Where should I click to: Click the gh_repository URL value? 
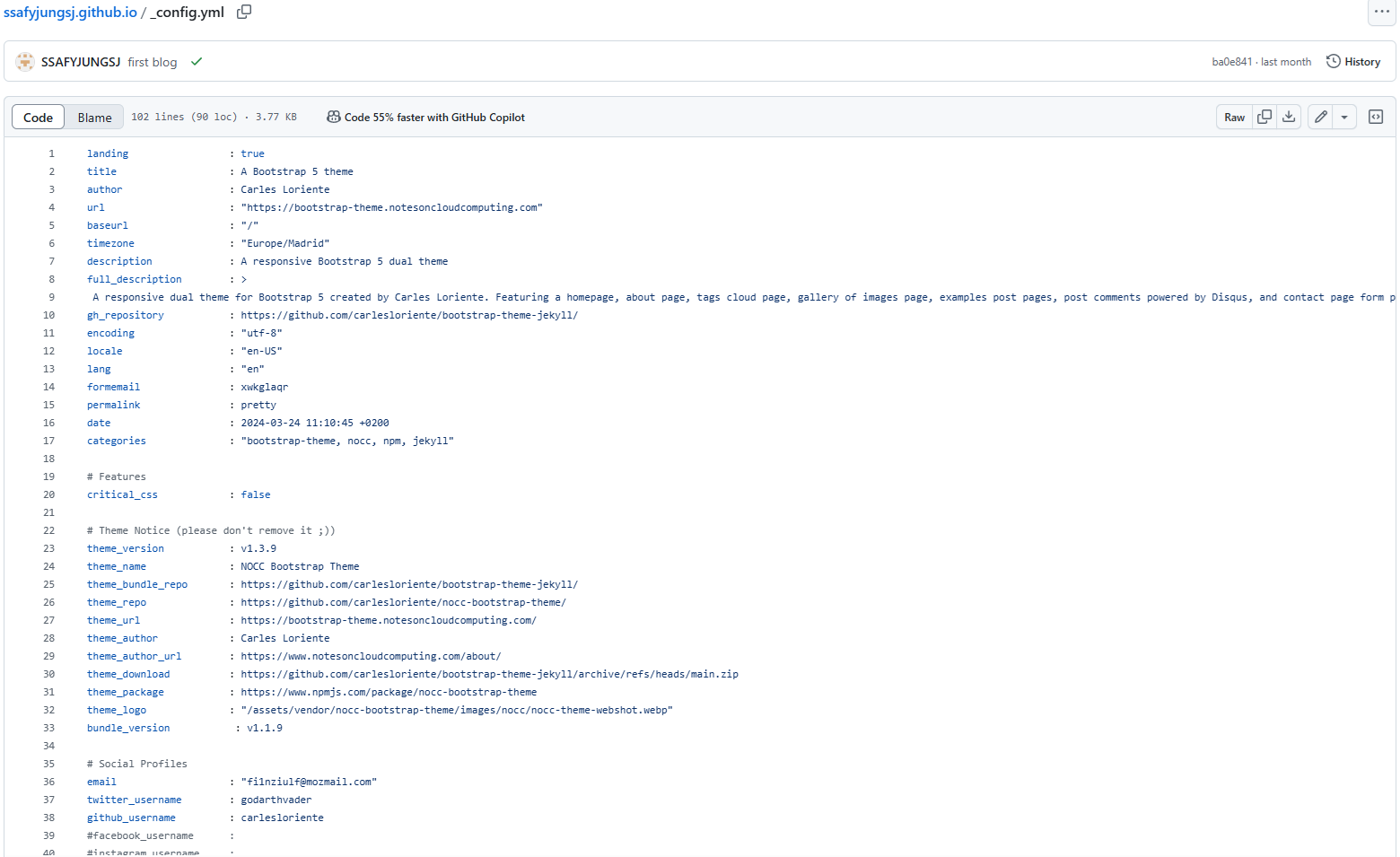[x=409, y=315]
